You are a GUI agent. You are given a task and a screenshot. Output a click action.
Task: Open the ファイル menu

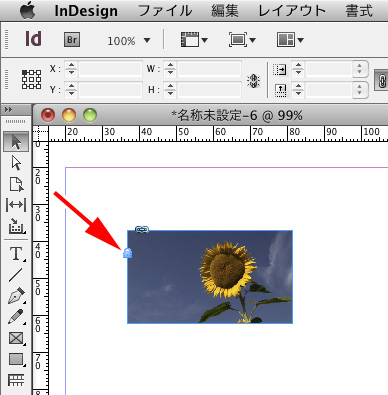pyautogui.click(x=165, y=11)
